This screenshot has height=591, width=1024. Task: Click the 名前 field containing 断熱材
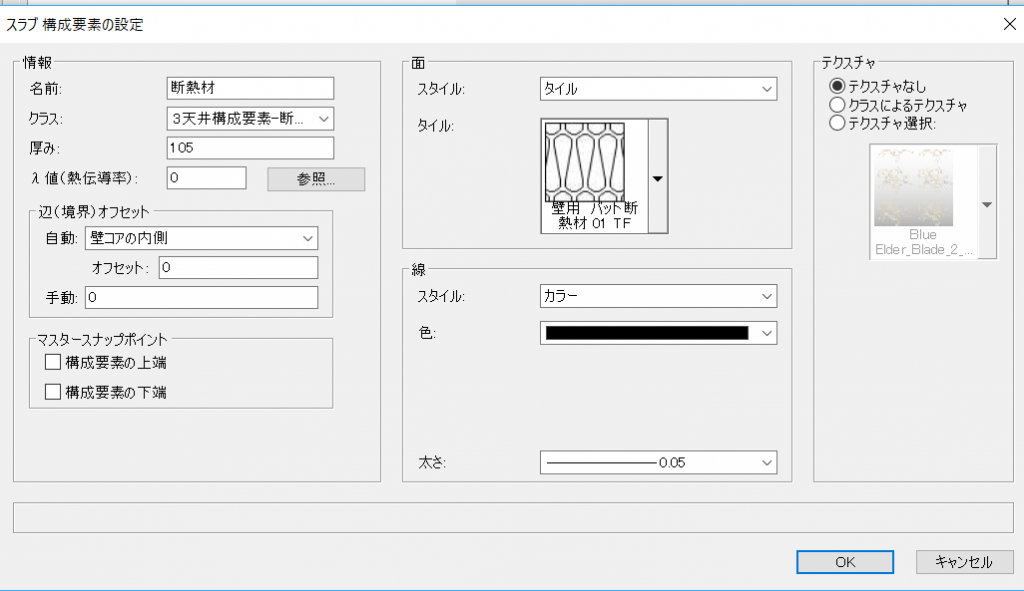pos(250,89)
